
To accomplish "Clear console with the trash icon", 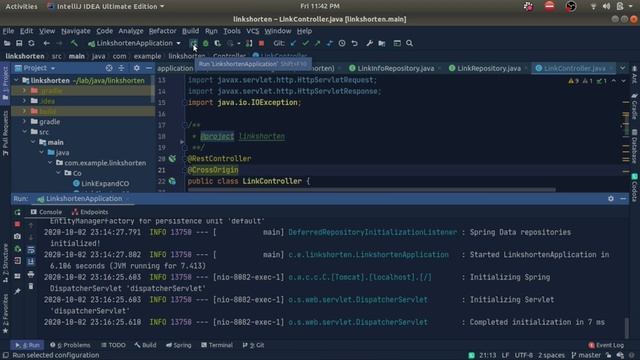I will coord(31,287).
